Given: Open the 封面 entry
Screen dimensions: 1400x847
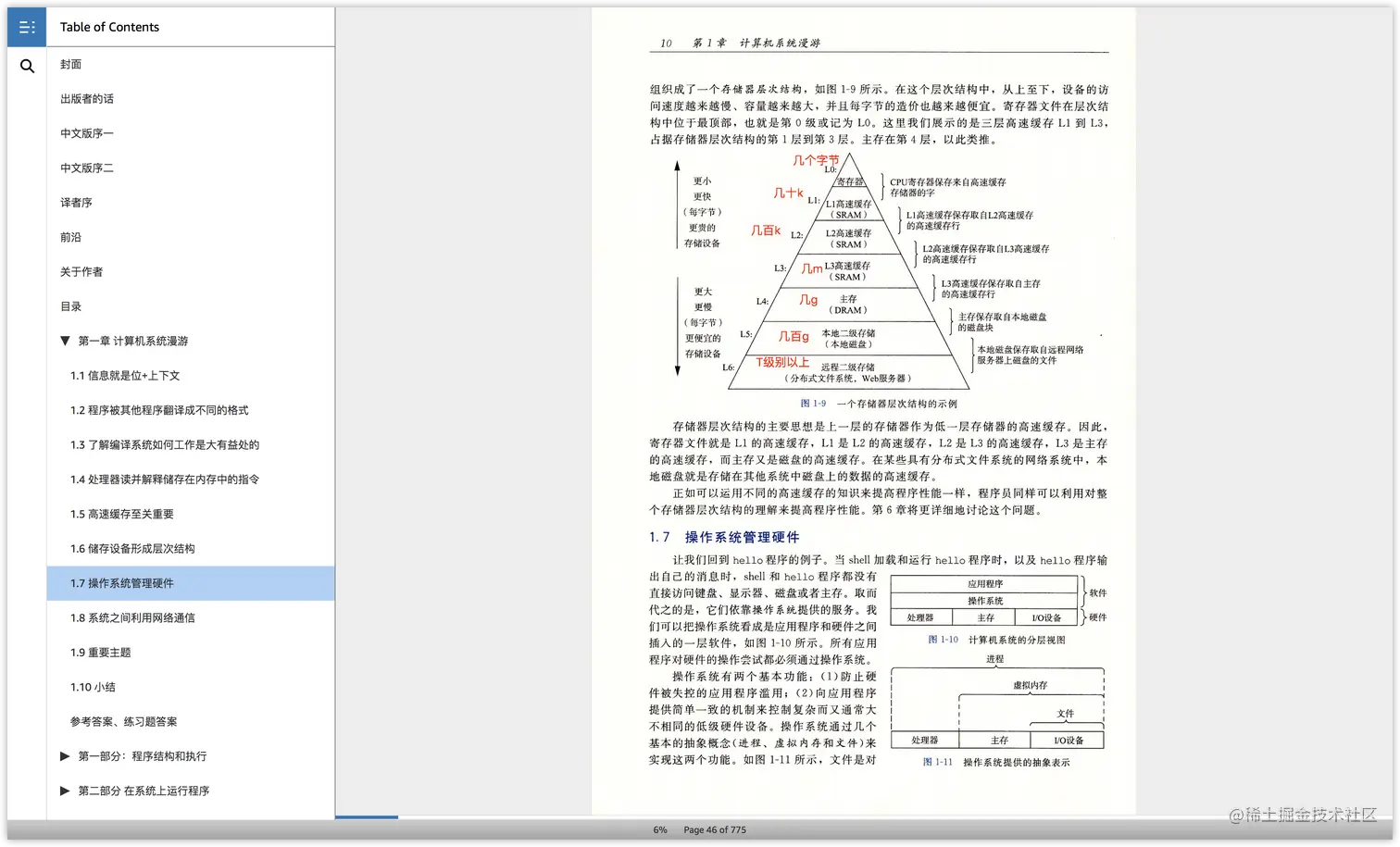Looking at the screenshot, I should [x=70, y=65].
